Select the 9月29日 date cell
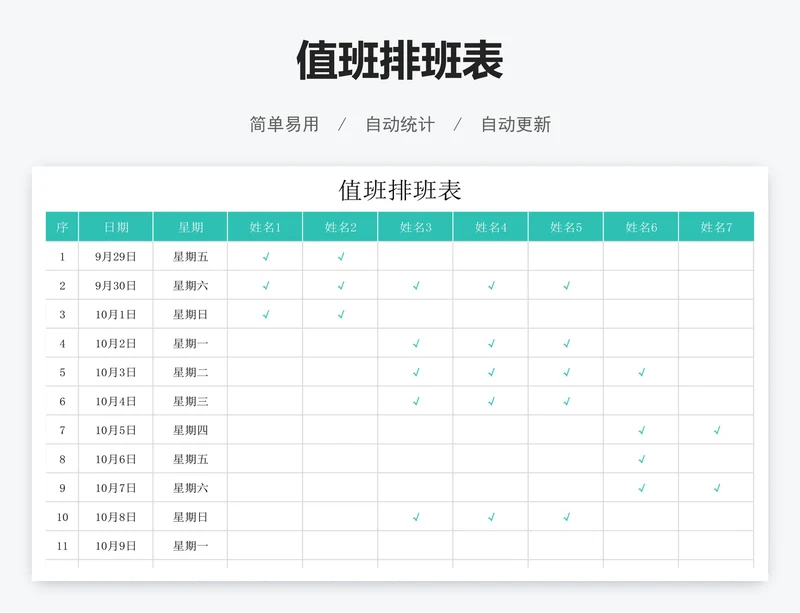Image resolution: width=800 pixels, height=613 pixels. click(x=116, y=257)
